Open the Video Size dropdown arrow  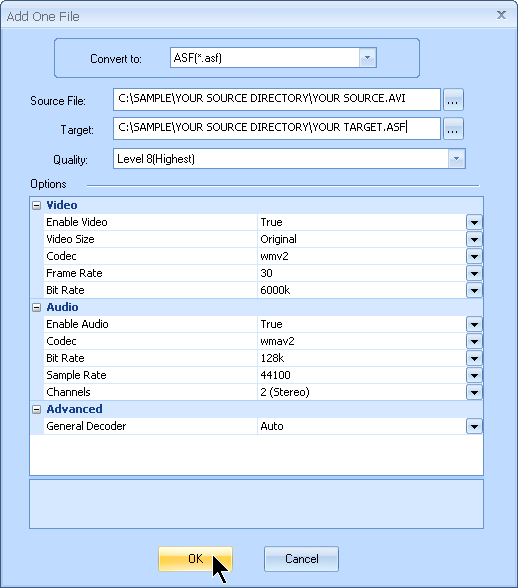[x=474, y=239]
